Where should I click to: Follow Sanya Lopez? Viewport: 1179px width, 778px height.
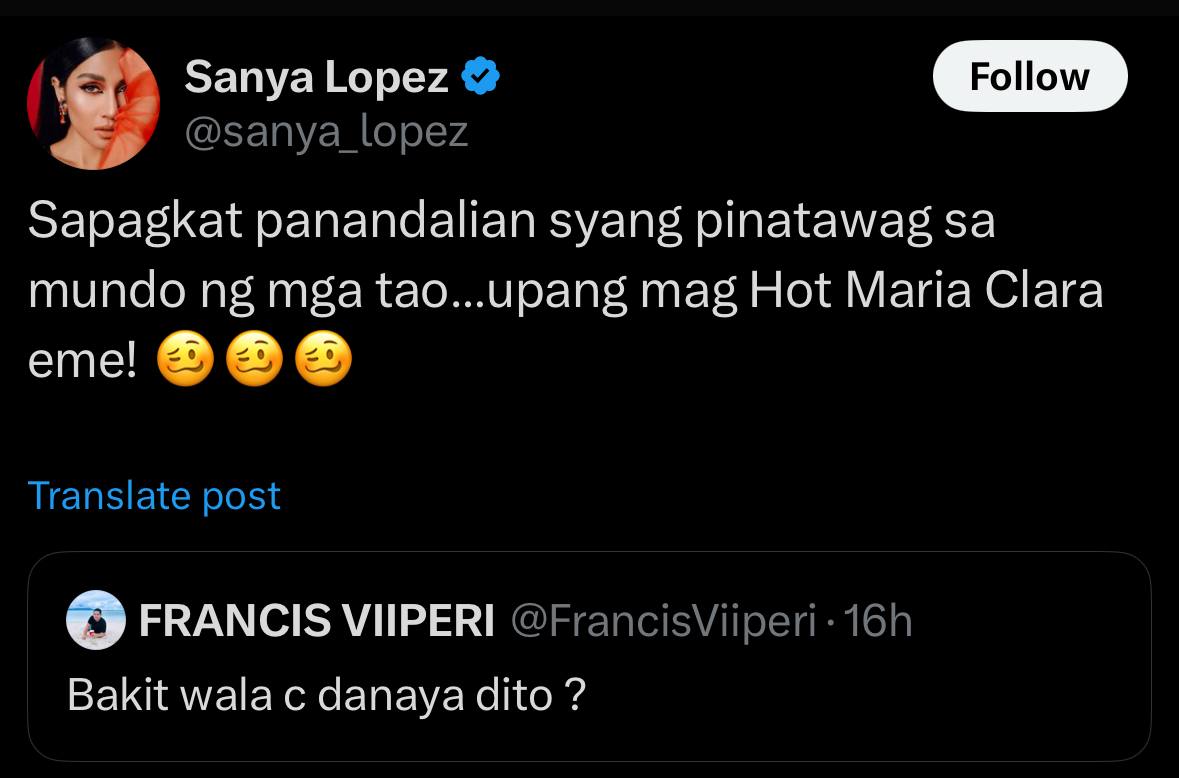(1029, 75)
